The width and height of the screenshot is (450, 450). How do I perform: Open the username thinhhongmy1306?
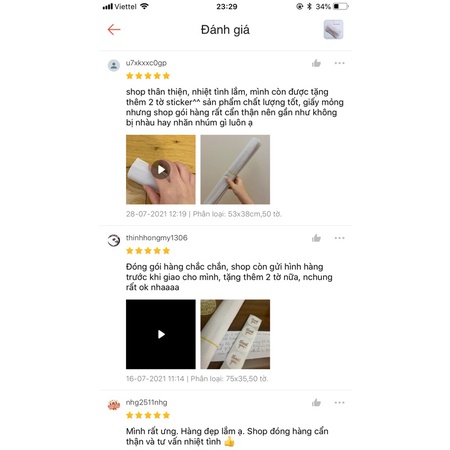(x=156, y=238)
